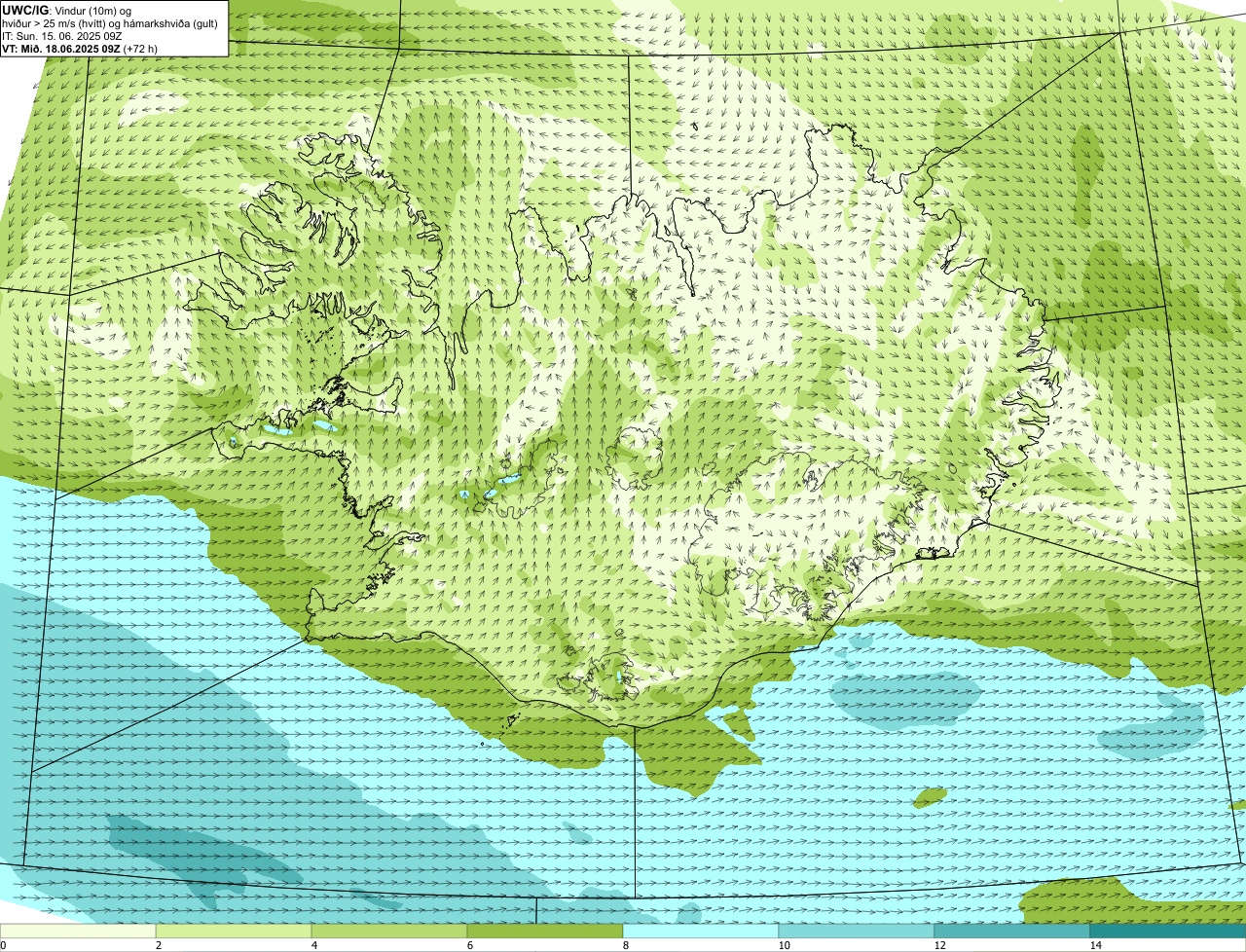The height and width of the screenshot is (952, 1246).
Task: Click the init time "IT: Sun. 15. 06. 2025 09Z"
Action: coord(62,36)
